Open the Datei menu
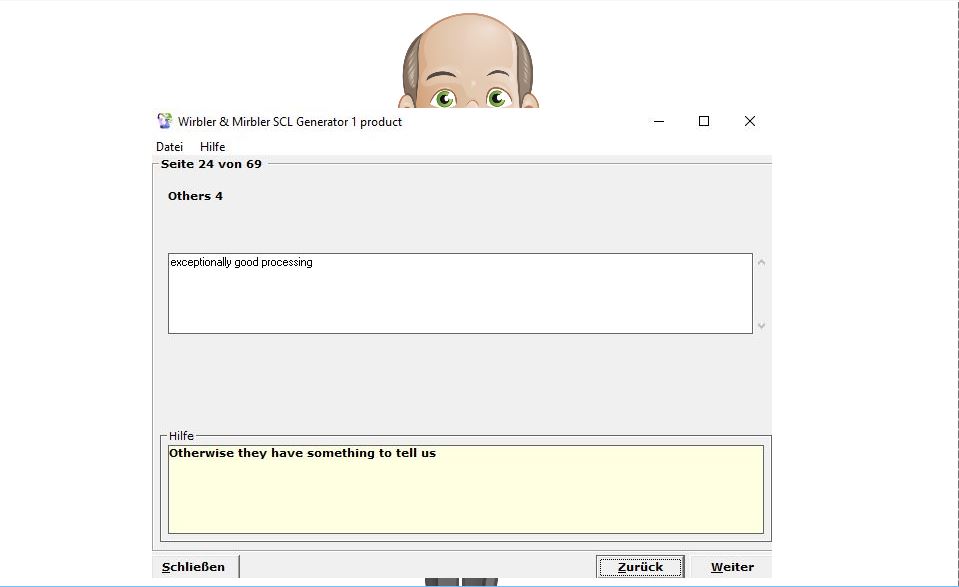 (x=169, y=147)
